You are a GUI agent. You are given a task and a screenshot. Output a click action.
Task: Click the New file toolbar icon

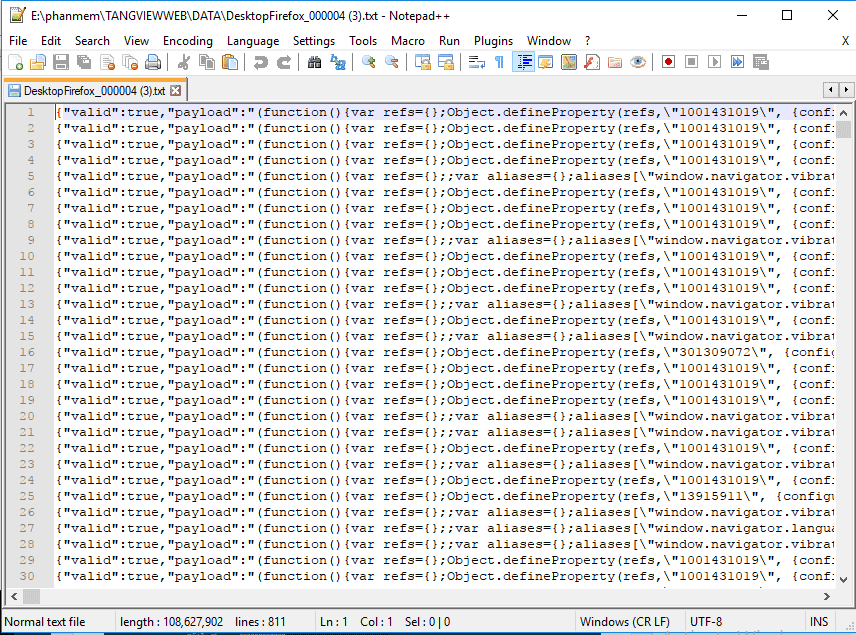(15, 63)
